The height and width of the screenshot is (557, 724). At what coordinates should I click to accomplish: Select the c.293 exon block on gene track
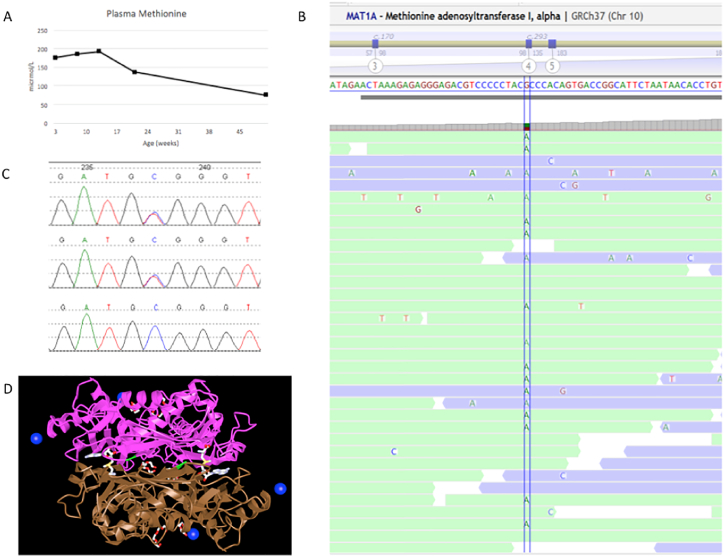click(x=528, y=44)
